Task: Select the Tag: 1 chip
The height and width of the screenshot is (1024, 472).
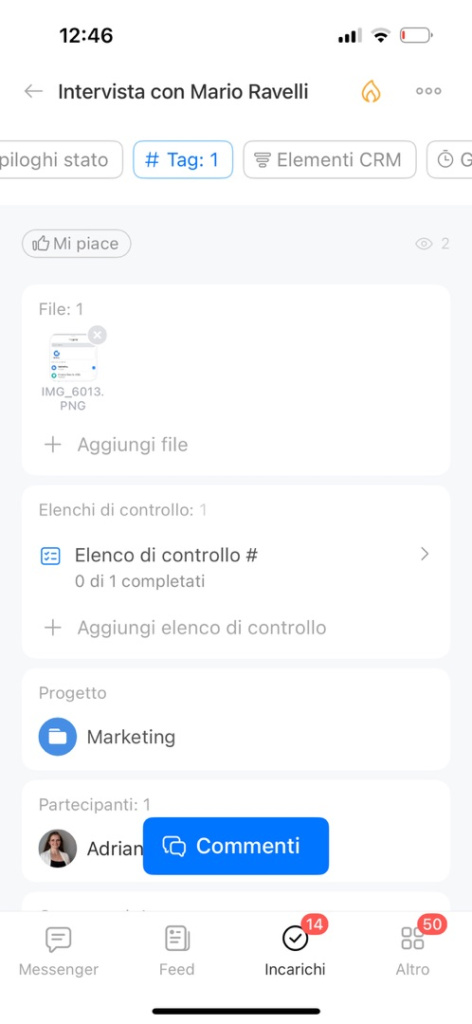Action: pos(183,160)
